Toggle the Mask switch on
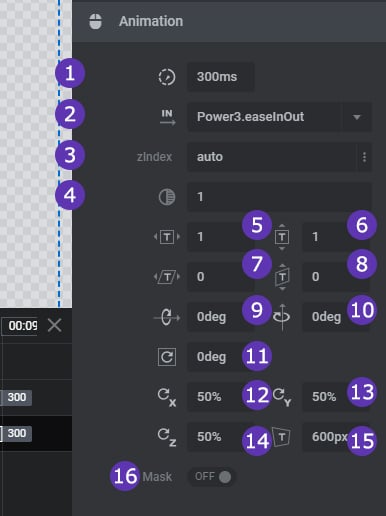 click(x=213, y=477)
